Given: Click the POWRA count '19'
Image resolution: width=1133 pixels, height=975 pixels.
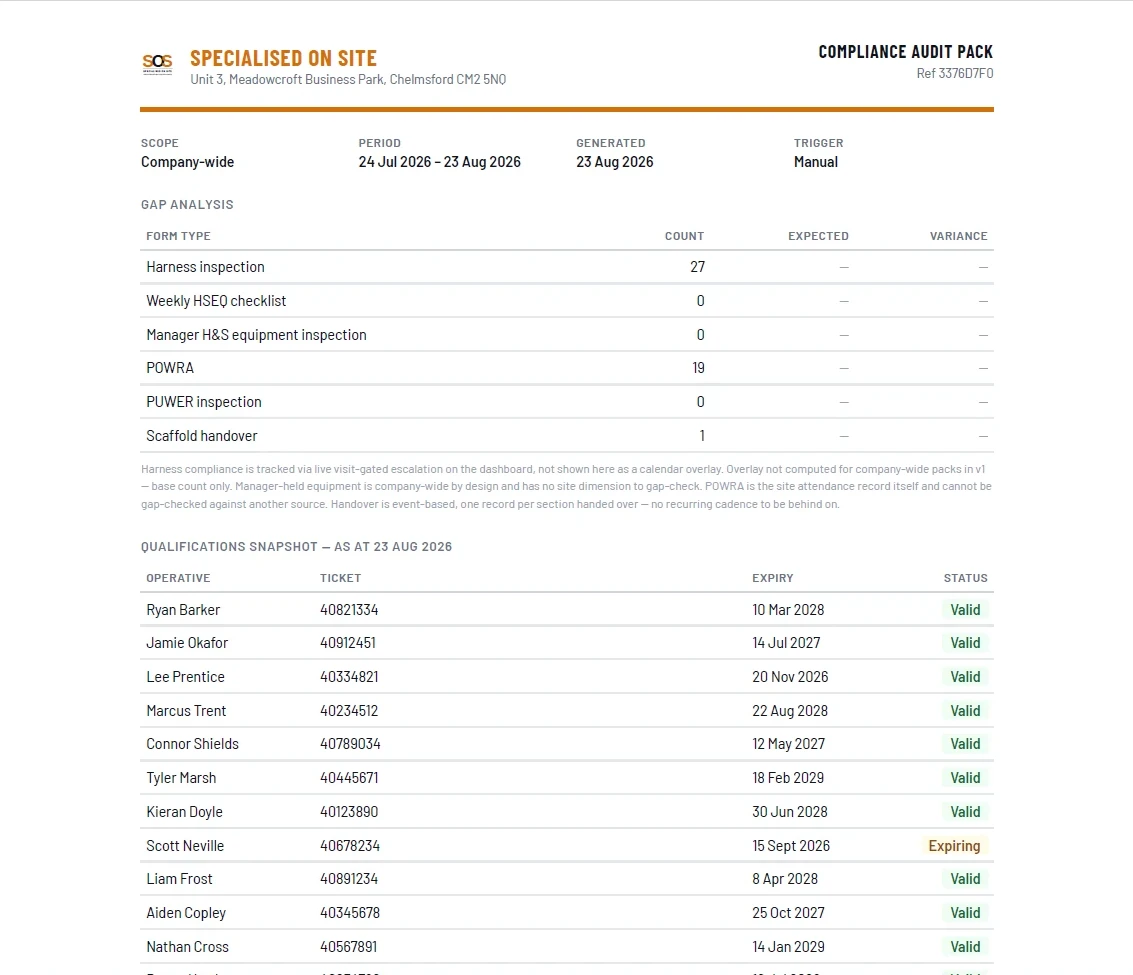Looking at the screenshot, I should pos(698,368).
